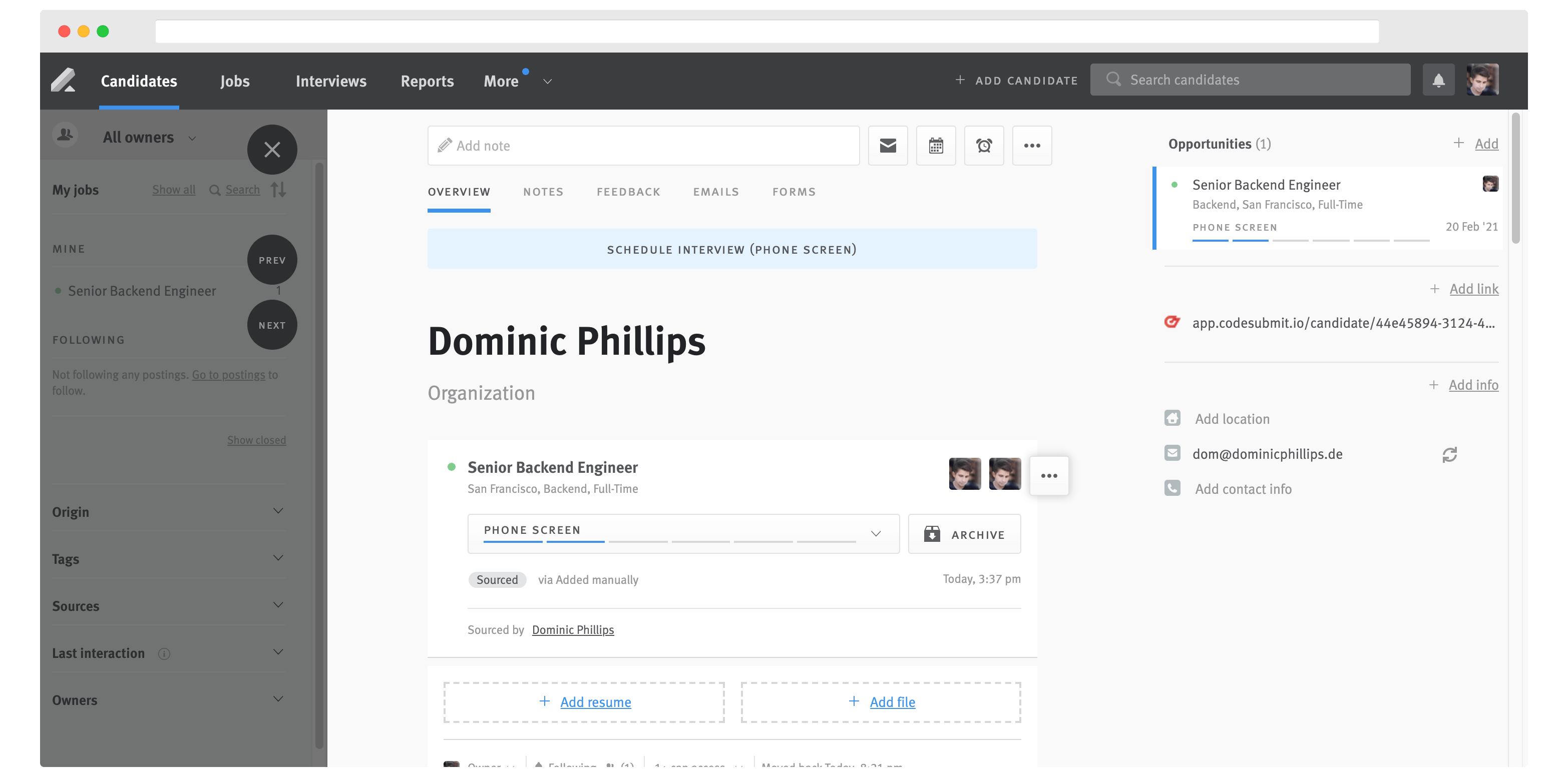Click the job sort arrows icon

(x=278, y=190)
